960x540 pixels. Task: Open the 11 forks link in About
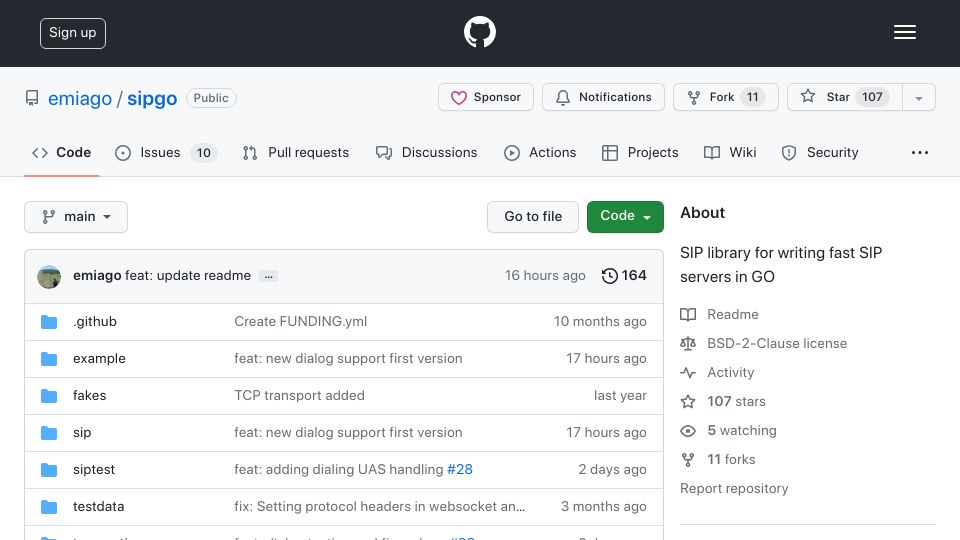(x=731, y=460)
